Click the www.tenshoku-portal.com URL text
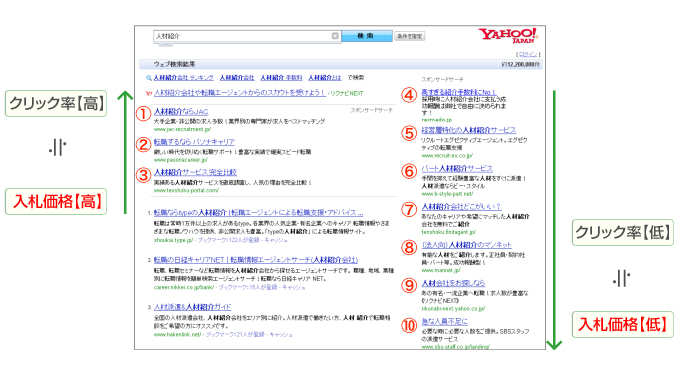 click(186, 190)
